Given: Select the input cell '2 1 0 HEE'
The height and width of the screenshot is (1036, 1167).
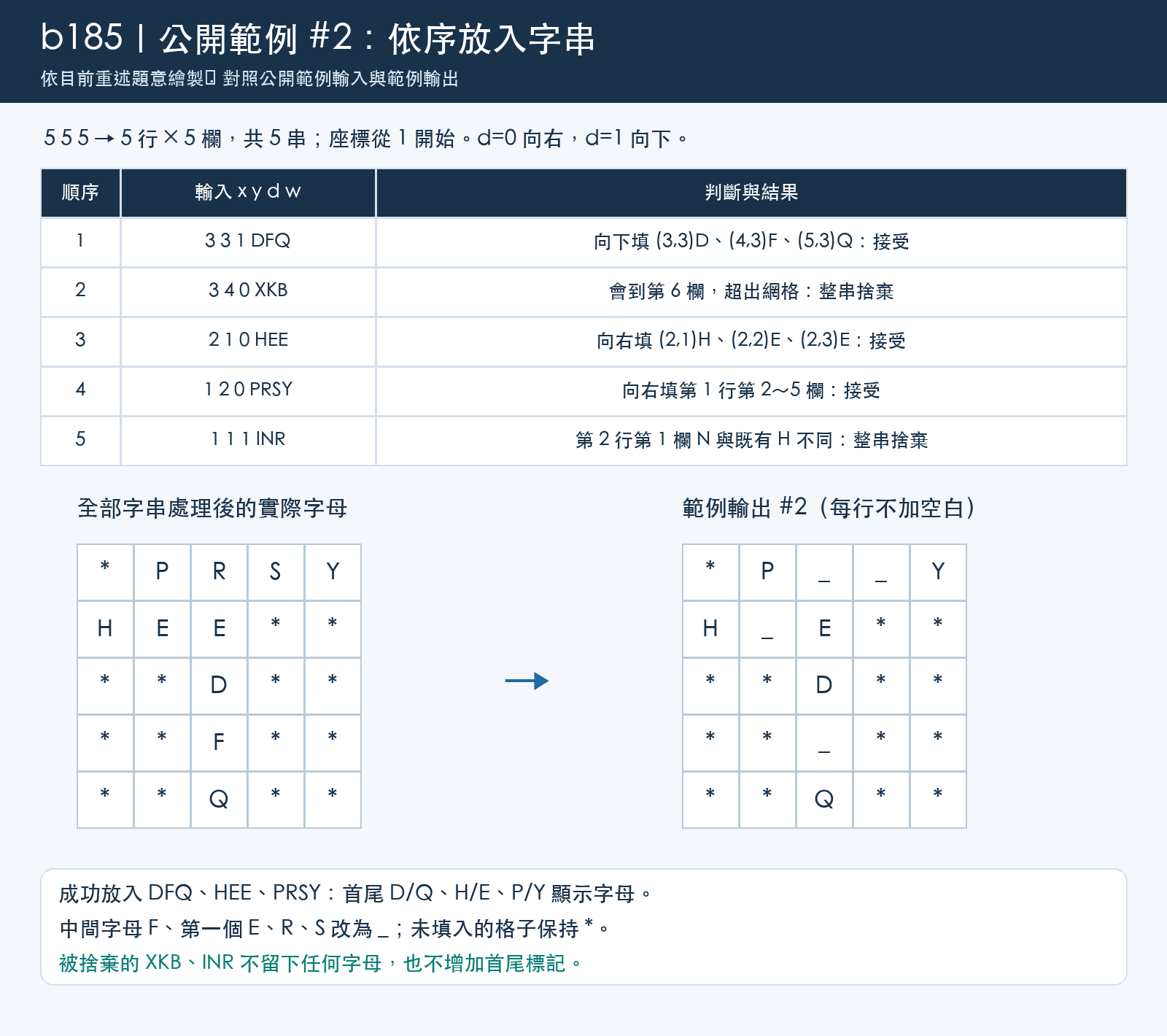Looking at the screenshot, I should click(248, 340).
